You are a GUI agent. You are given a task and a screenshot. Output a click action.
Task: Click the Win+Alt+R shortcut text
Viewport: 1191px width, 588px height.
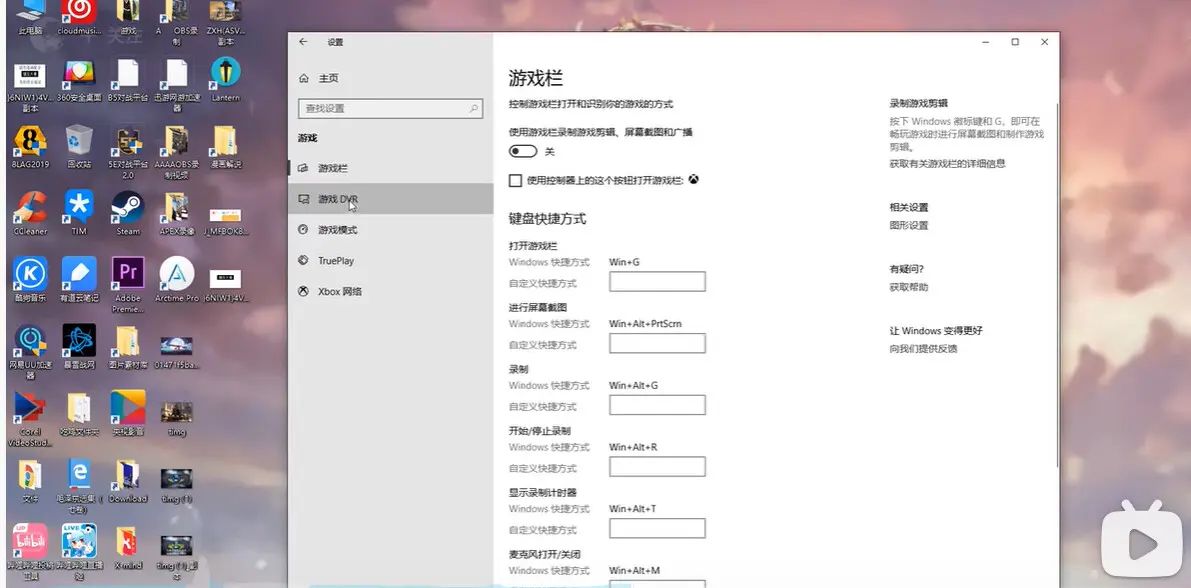pos(633,447)
